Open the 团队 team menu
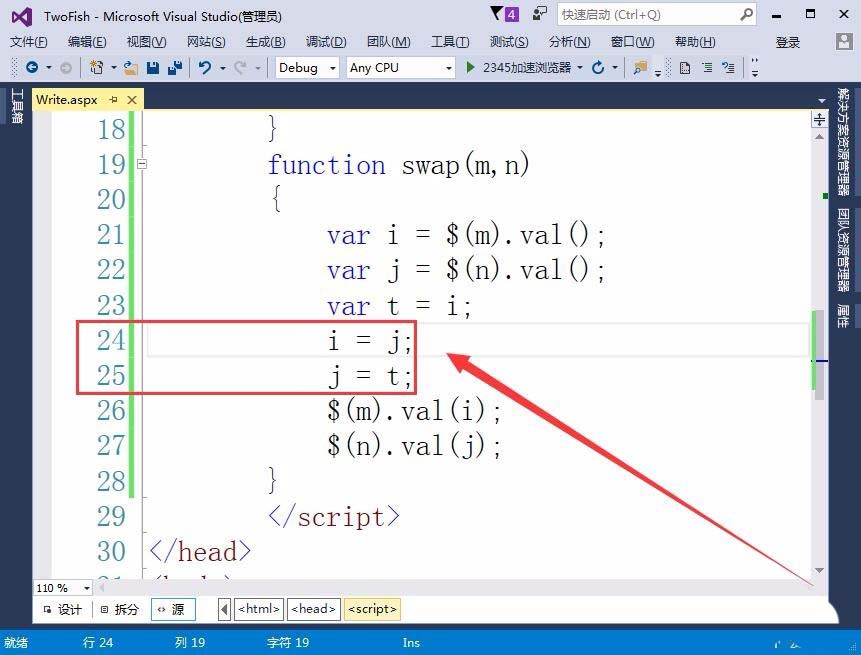Image resolution: width=861 pixels, height=655 pixels. pos(390,42)
